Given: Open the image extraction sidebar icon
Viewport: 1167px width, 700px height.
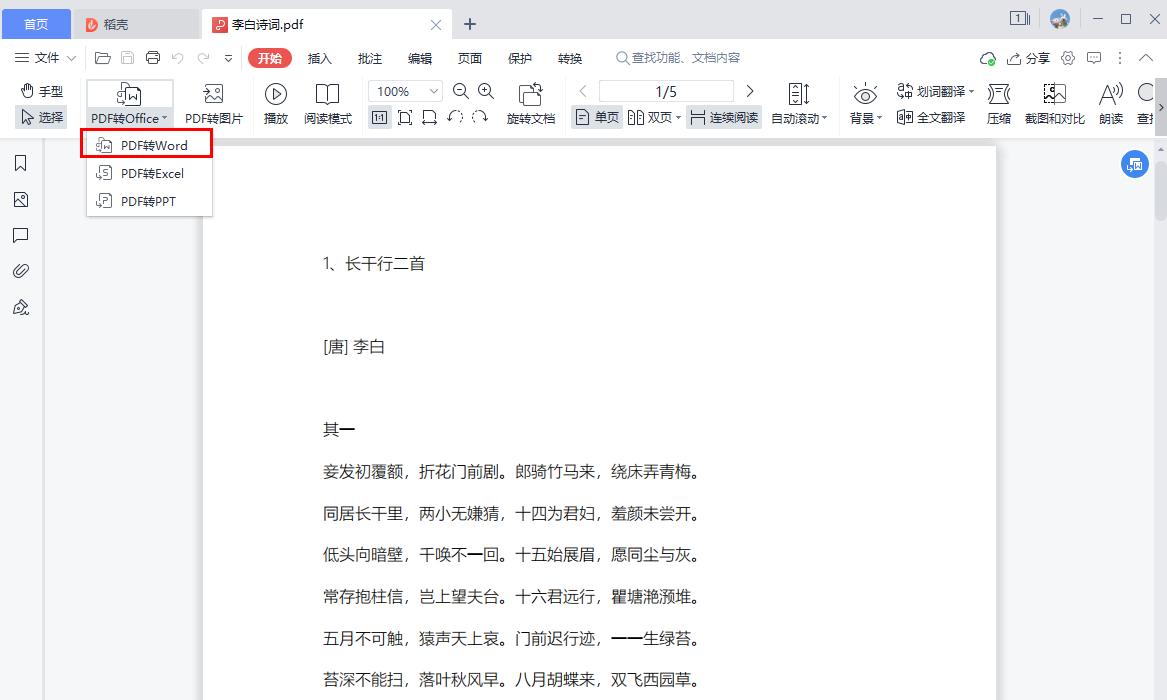Looking at the screenshot, I should [21, 199].
